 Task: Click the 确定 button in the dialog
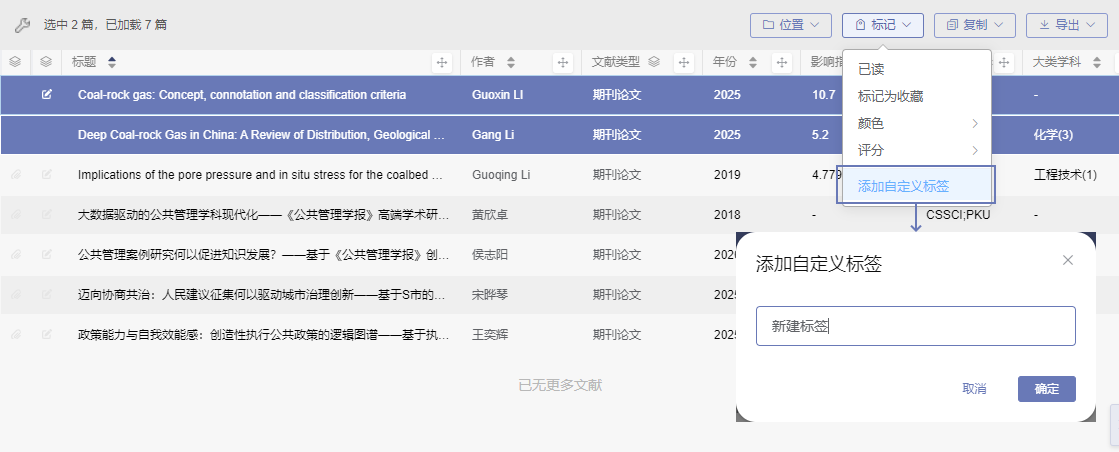click(x=1046, y=389)
